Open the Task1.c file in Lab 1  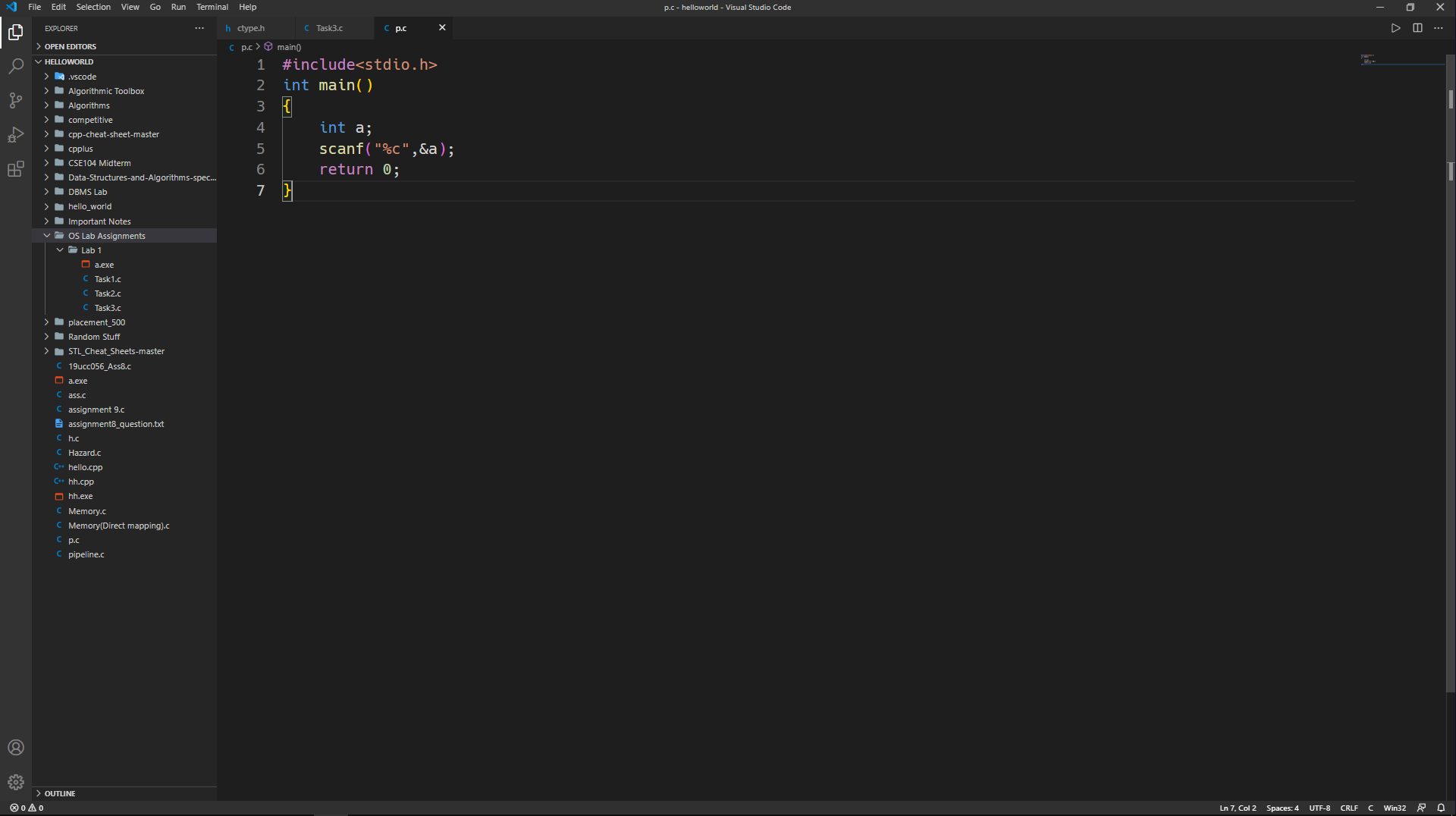(106, 278)
